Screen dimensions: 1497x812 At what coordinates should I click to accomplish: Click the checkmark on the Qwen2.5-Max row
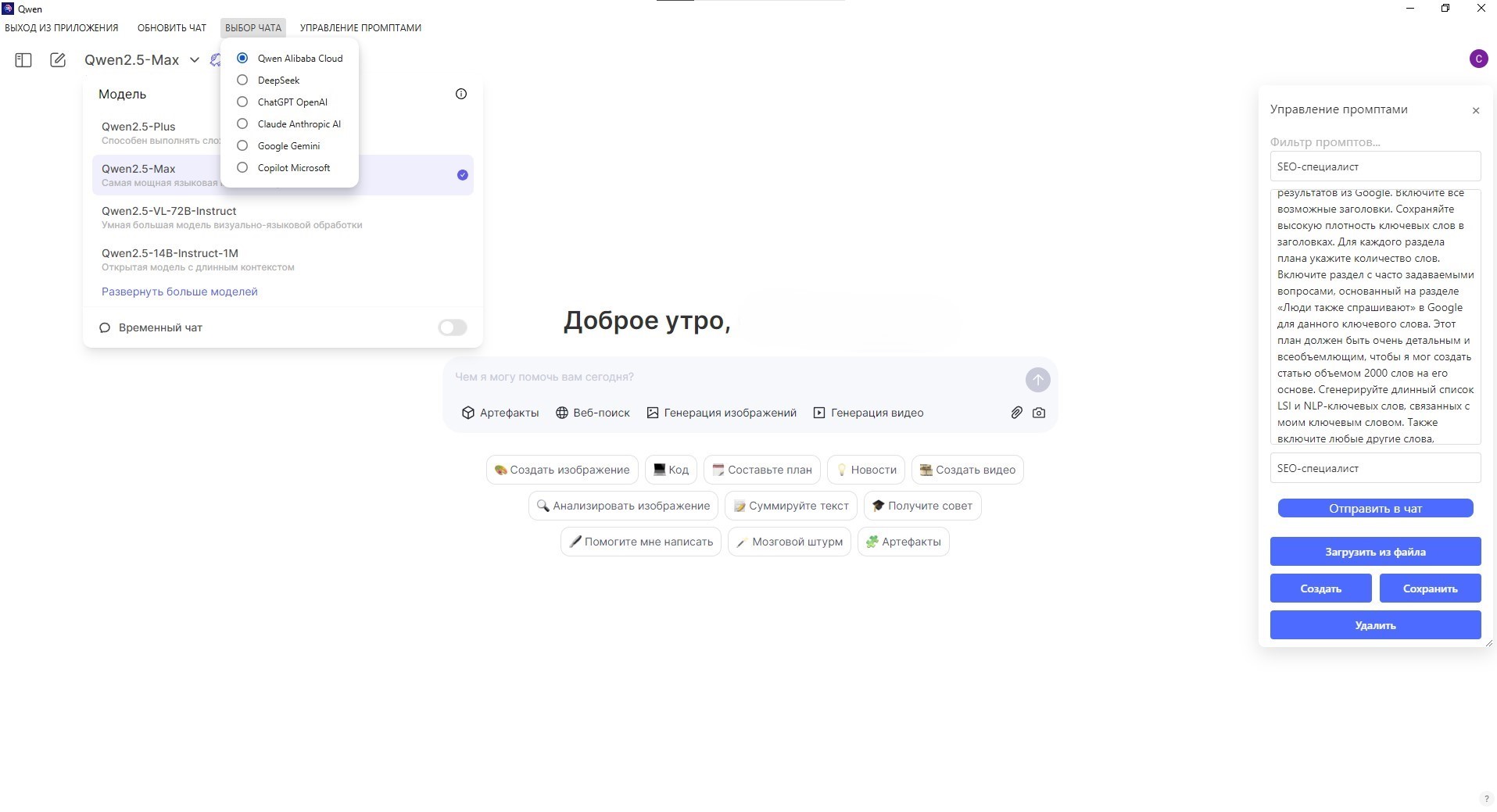click(x=463, y=175)
